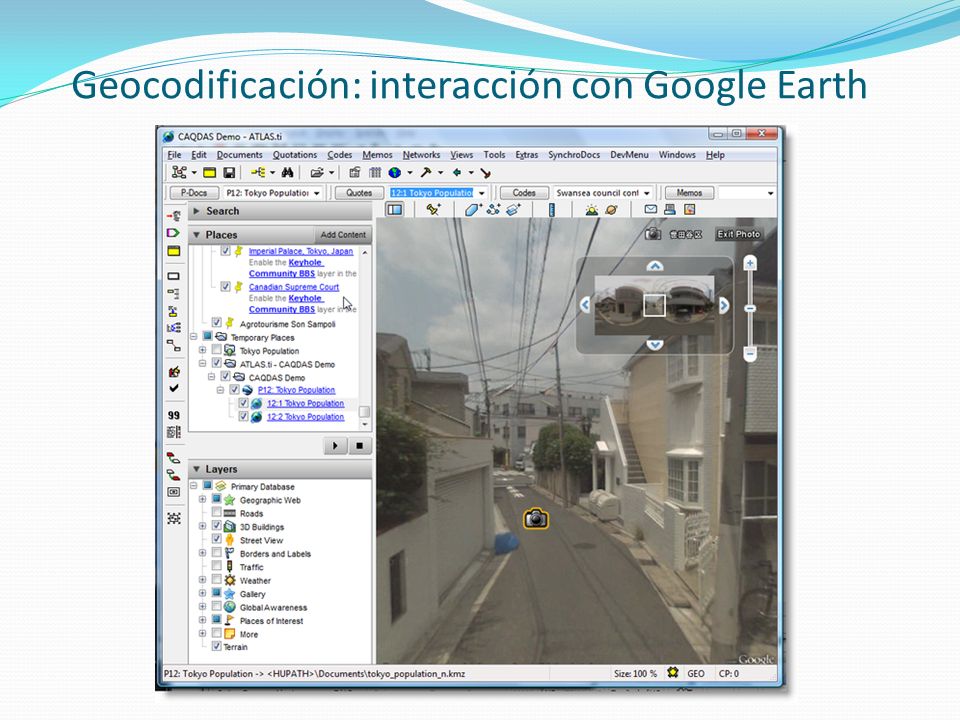Uncheck the Street View layer
This screenshot has height=720, width=960.
point(216,539)
